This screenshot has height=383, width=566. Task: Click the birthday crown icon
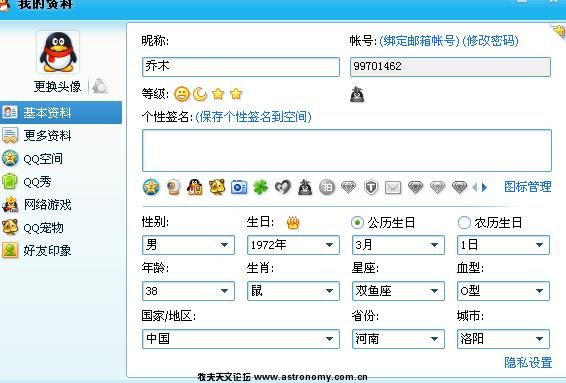[x=293, y=223]
